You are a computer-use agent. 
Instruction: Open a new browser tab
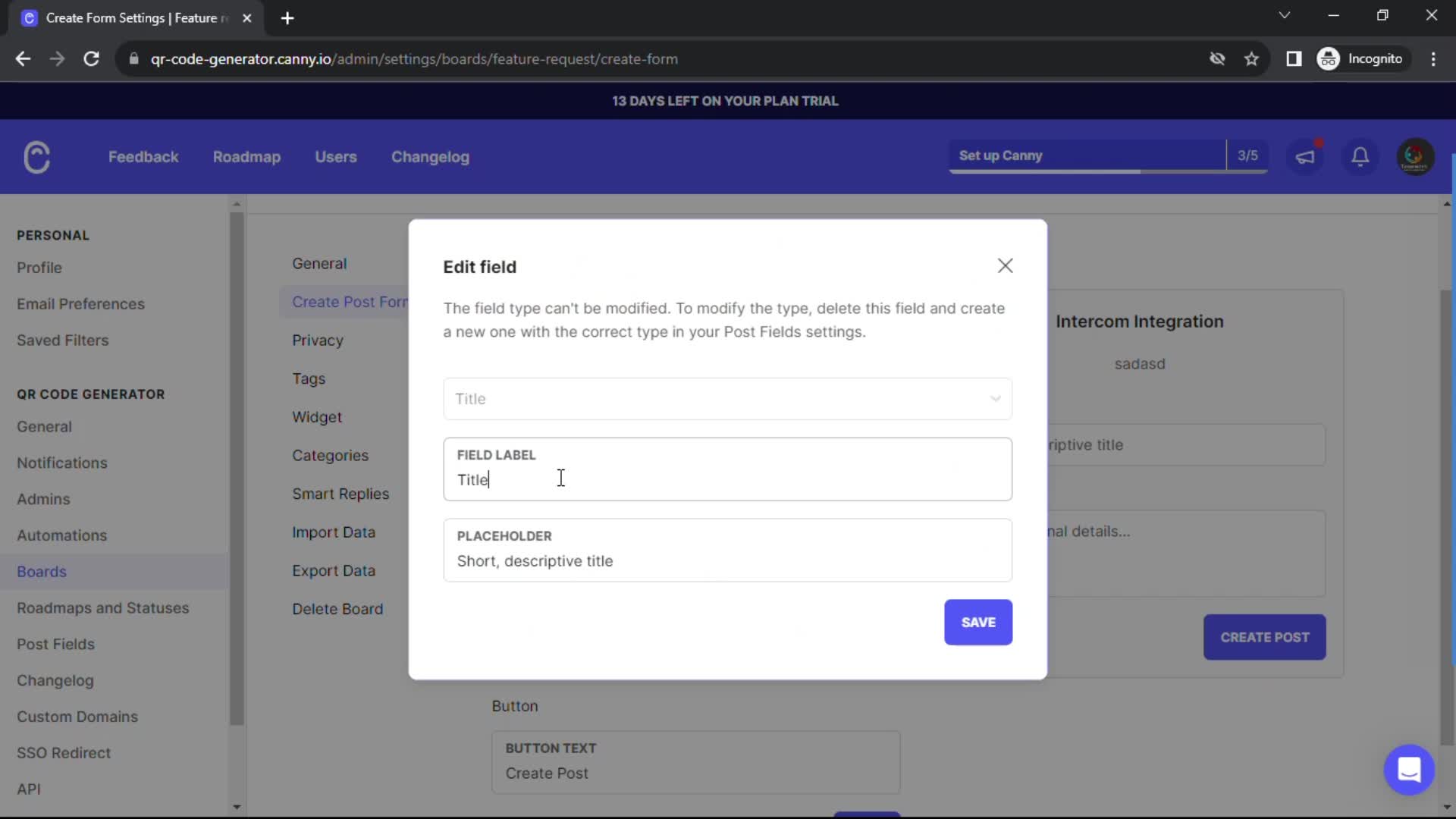pos(287,17)
